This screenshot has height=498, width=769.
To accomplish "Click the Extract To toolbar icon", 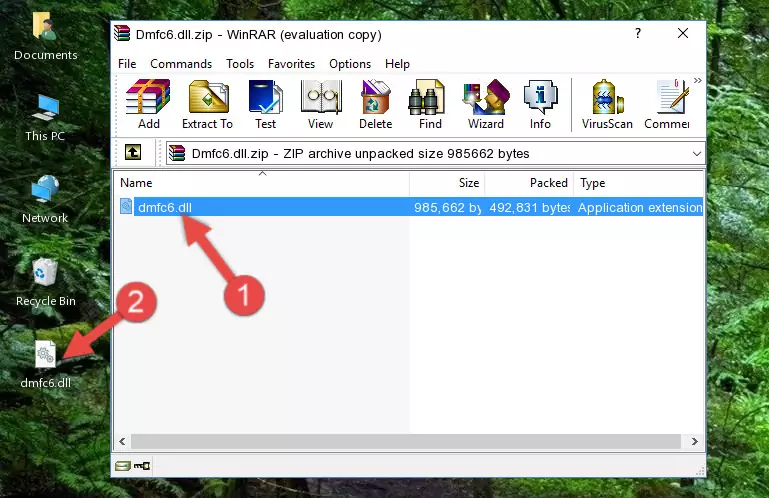I will pyautogui.click(x=207, y=104).
